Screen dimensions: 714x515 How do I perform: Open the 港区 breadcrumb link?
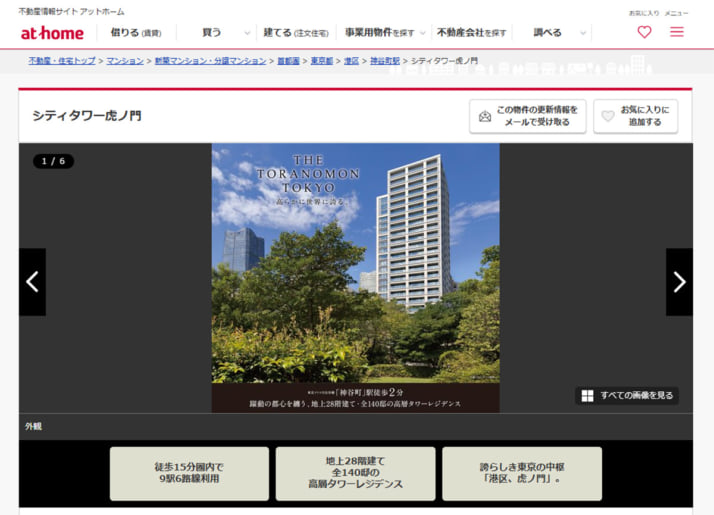click(351, 61)
